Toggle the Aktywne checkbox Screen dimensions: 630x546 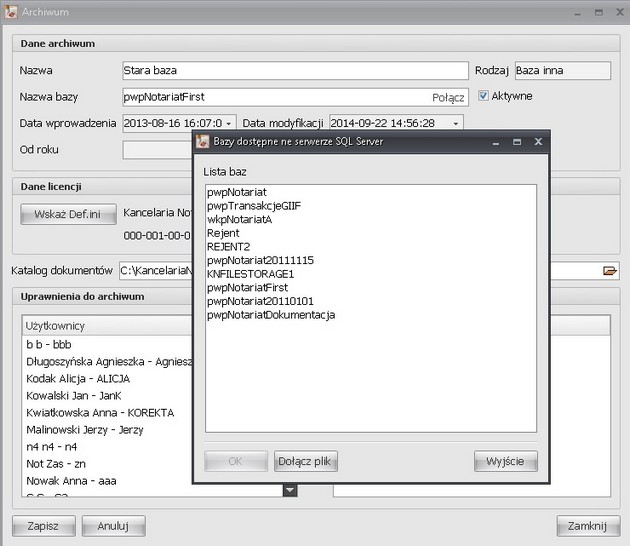(484, 96)
